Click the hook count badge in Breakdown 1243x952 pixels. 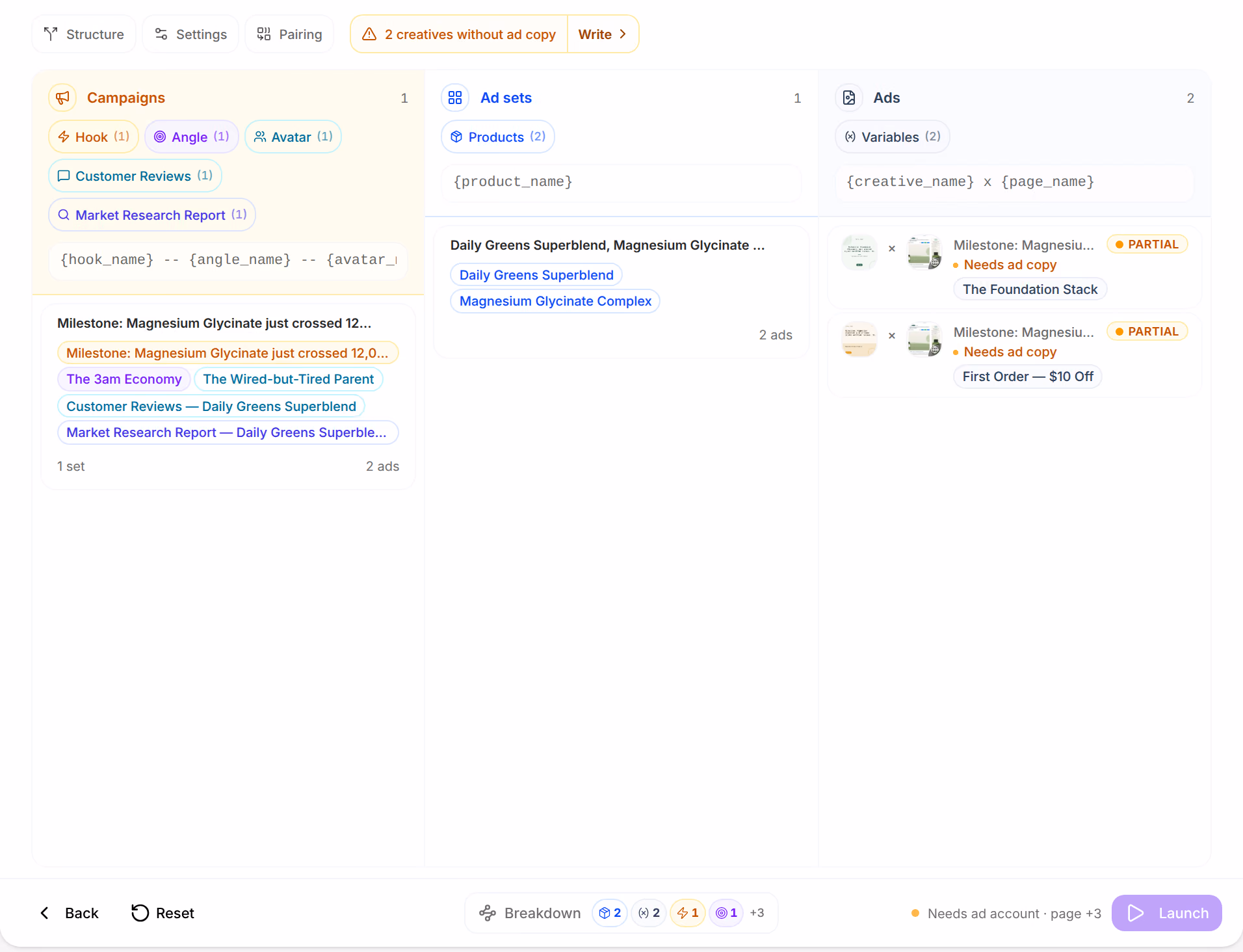point(688,913)
